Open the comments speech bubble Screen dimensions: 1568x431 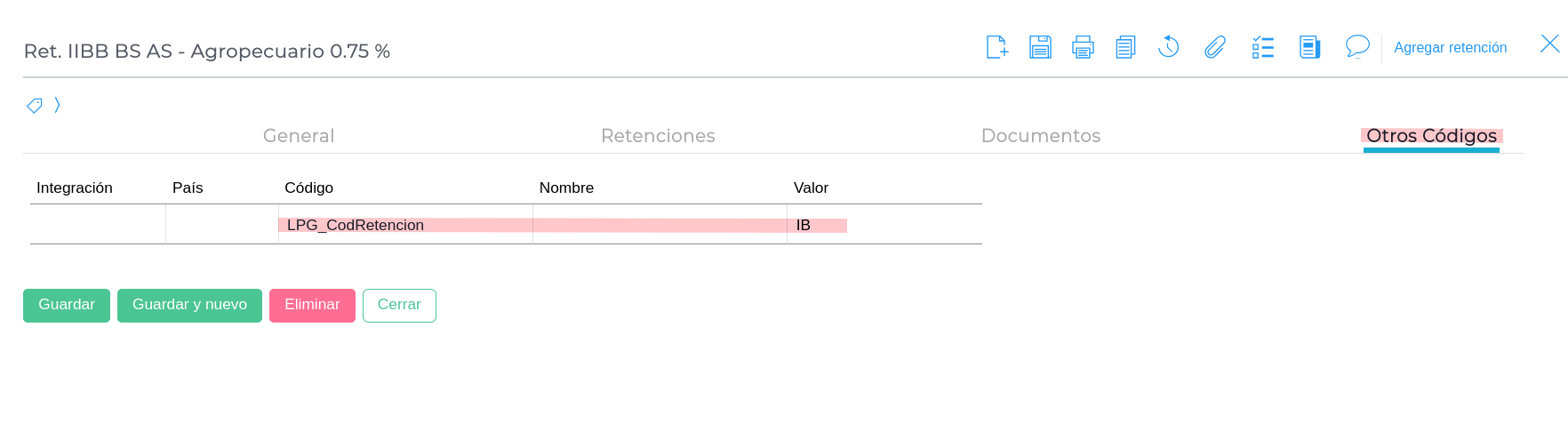click(x=1357, y=46)
